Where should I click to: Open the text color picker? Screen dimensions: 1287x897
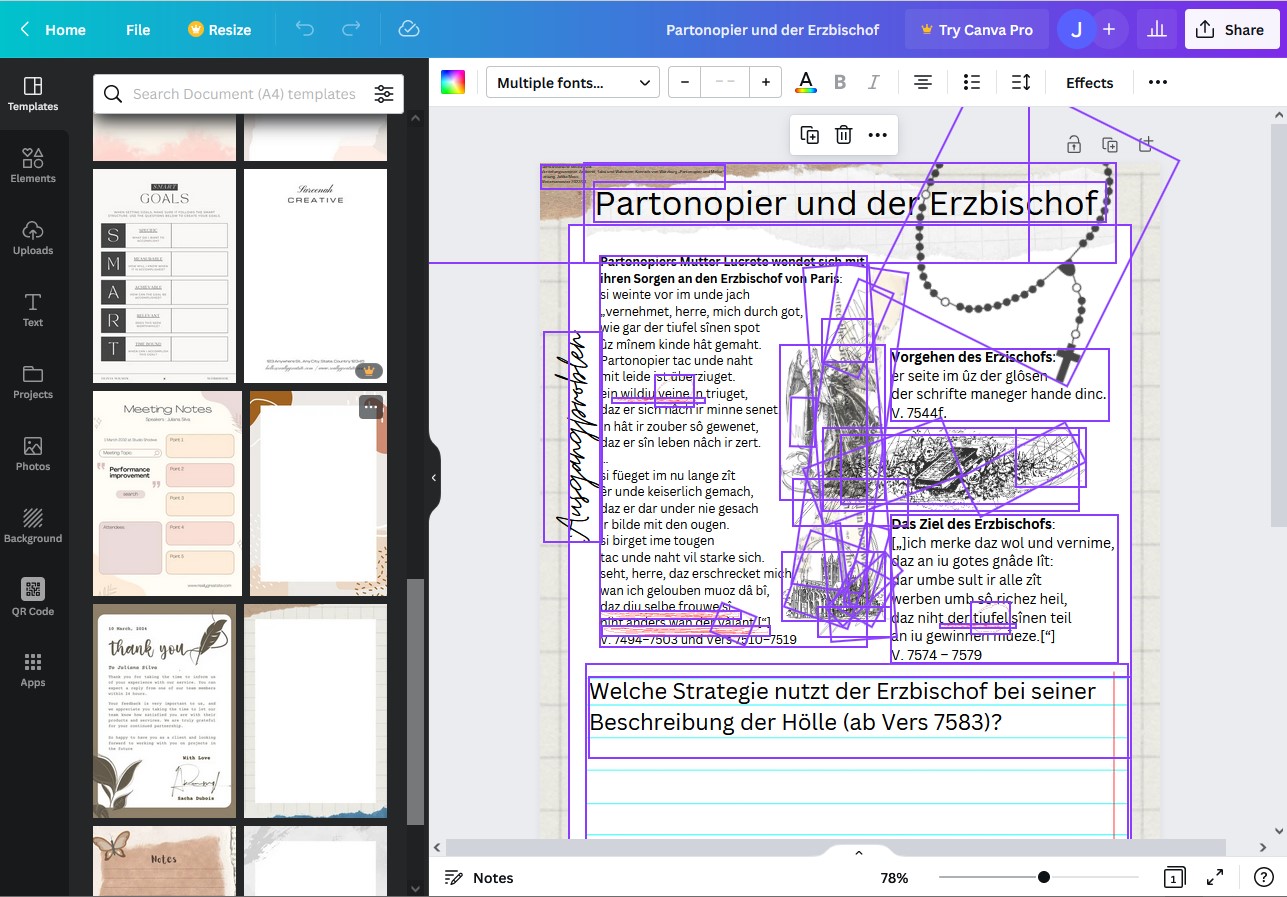805,83
